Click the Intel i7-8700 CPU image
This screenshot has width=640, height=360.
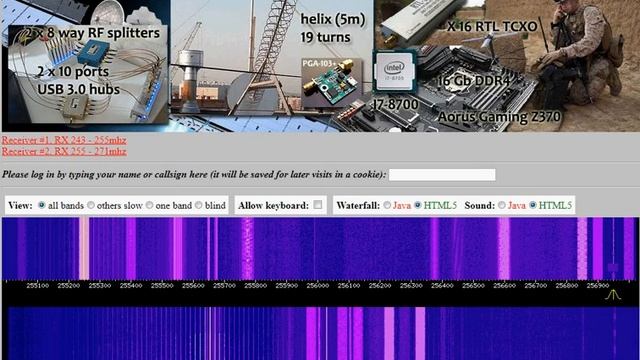[x=394, y=72]
